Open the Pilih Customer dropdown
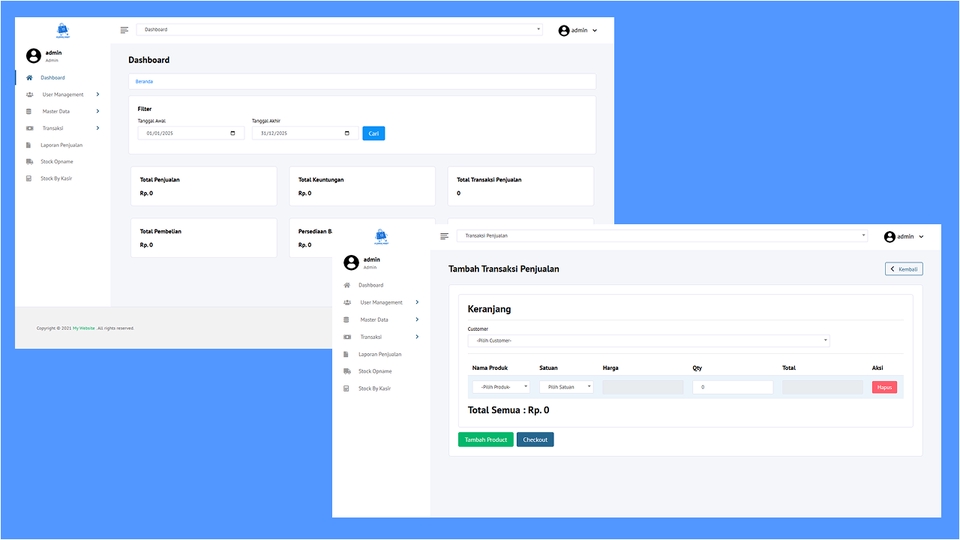The width and height of the screenshot is (960, 540). (x=648, y=341)
